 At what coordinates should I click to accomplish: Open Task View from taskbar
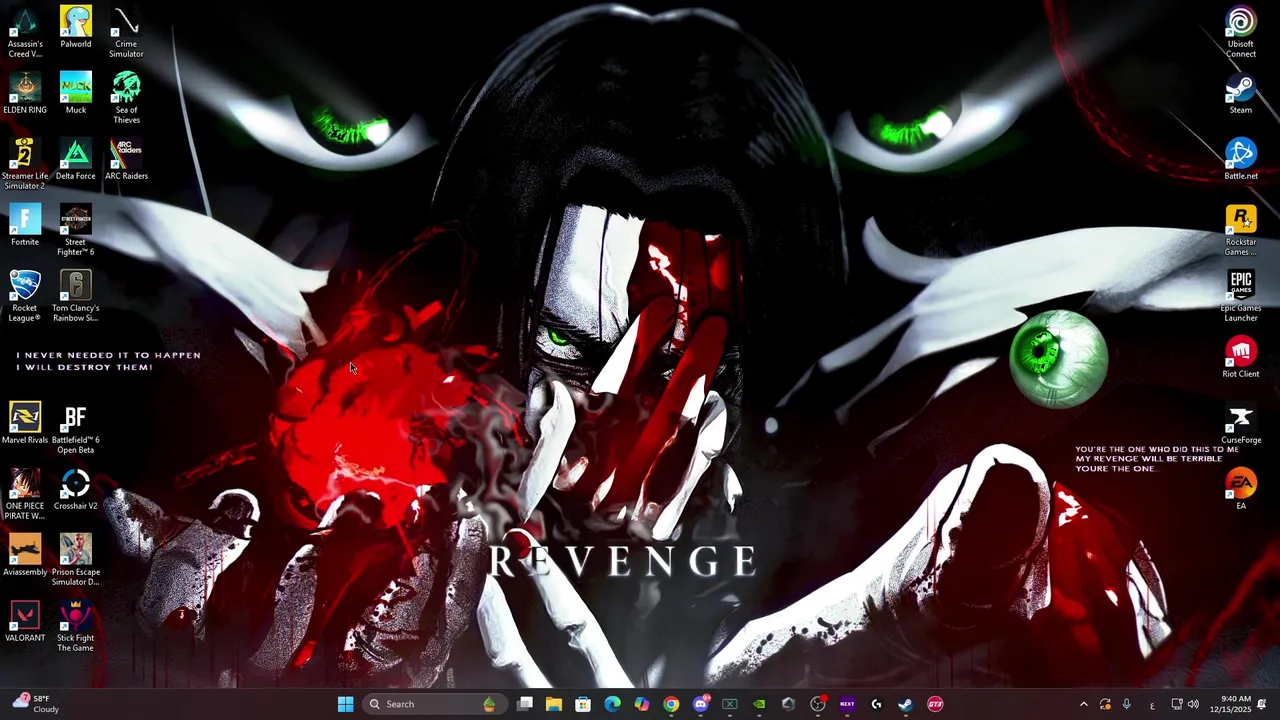[525, 704]
